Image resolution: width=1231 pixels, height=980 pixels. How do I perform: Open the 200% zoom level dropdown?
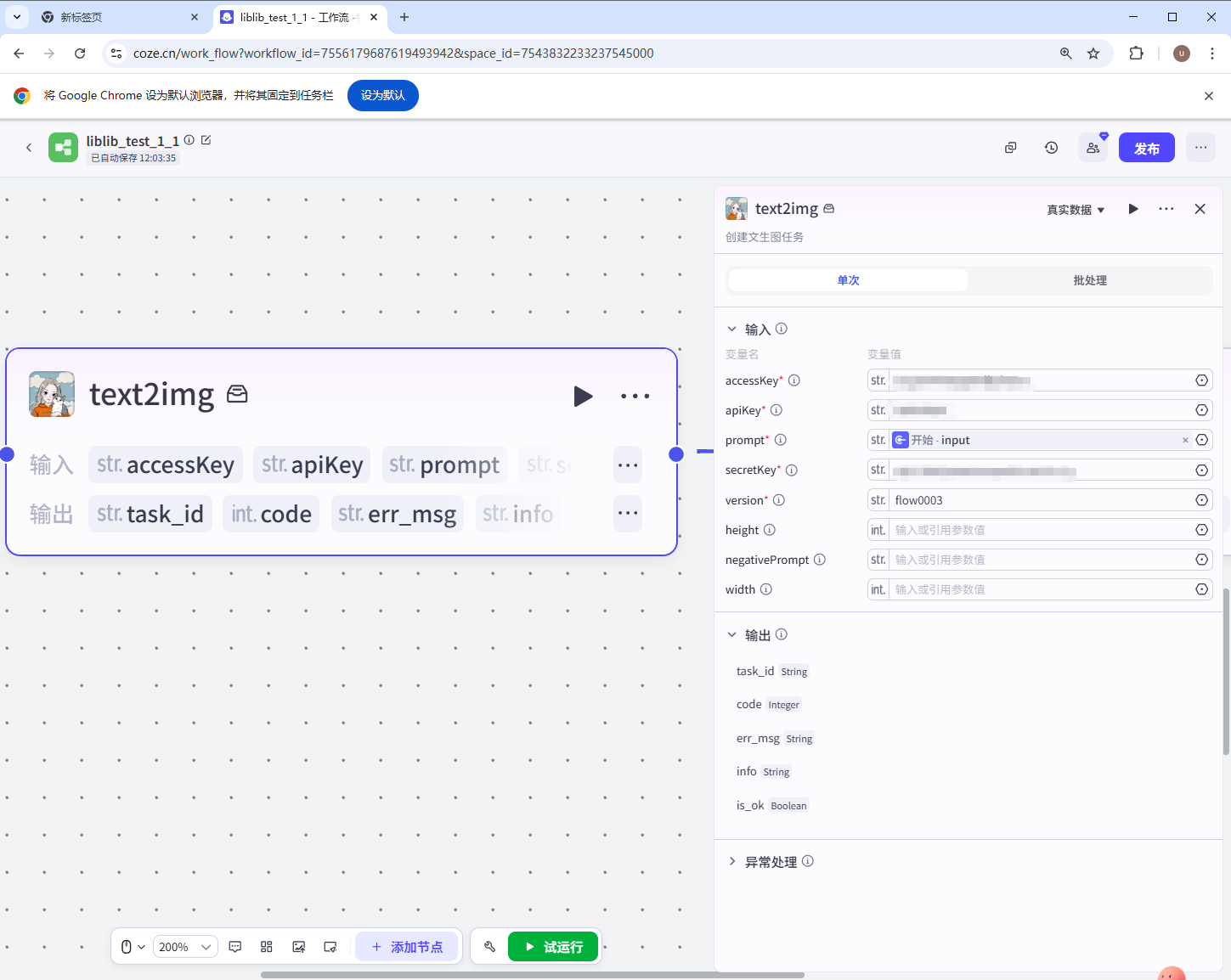[x=185, y=947]
